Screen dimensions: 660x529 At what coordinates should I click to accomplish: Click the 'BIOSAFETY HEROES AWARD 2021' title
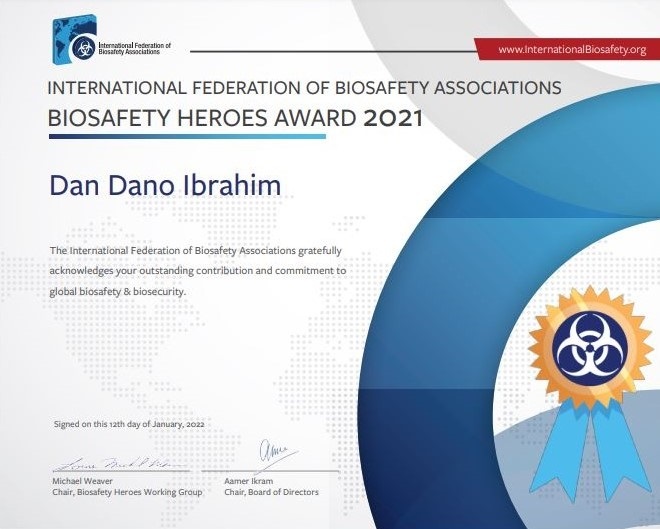[x=235, y=118]
